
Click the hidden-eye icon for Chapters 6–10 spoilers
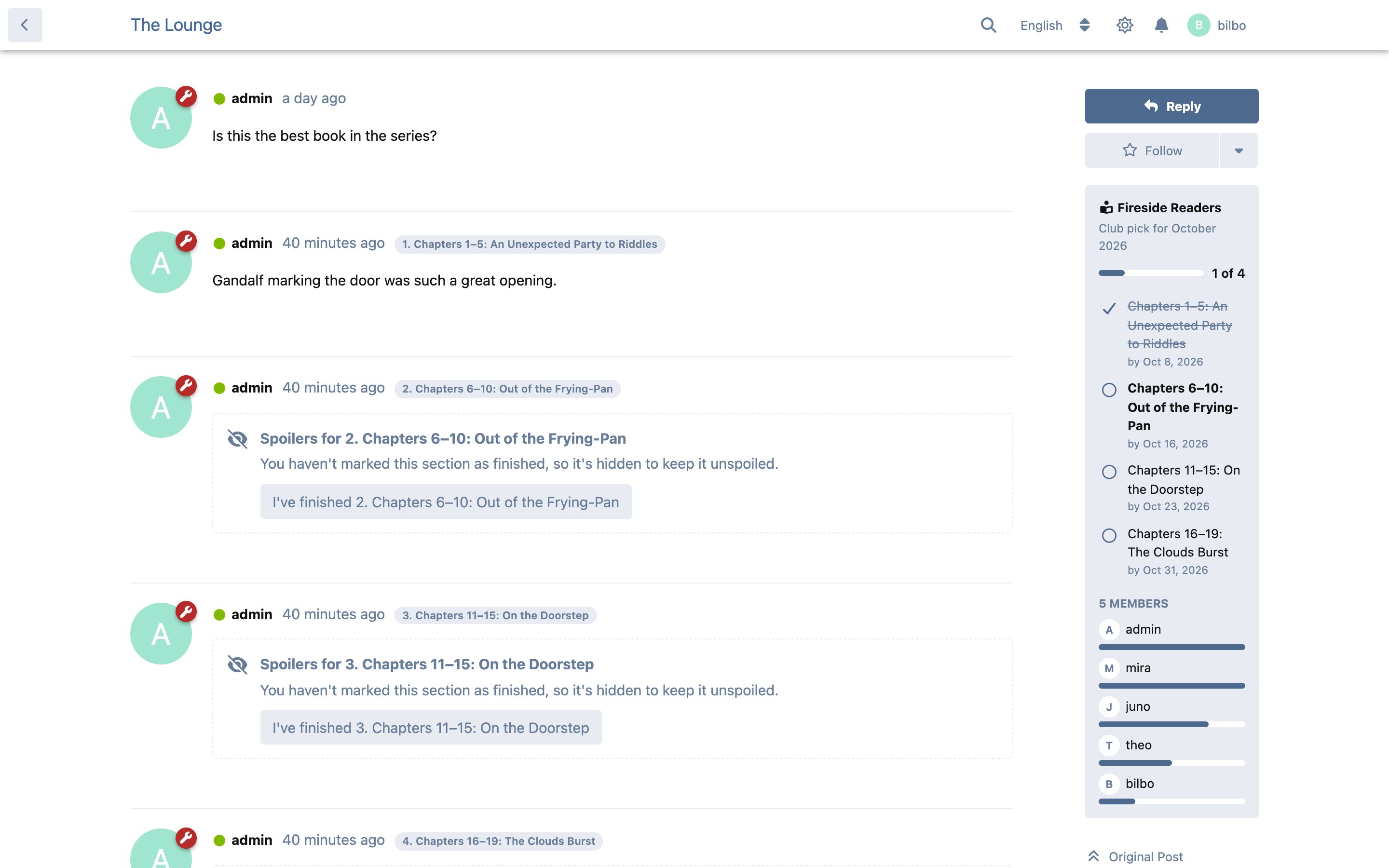coord(237,439)
